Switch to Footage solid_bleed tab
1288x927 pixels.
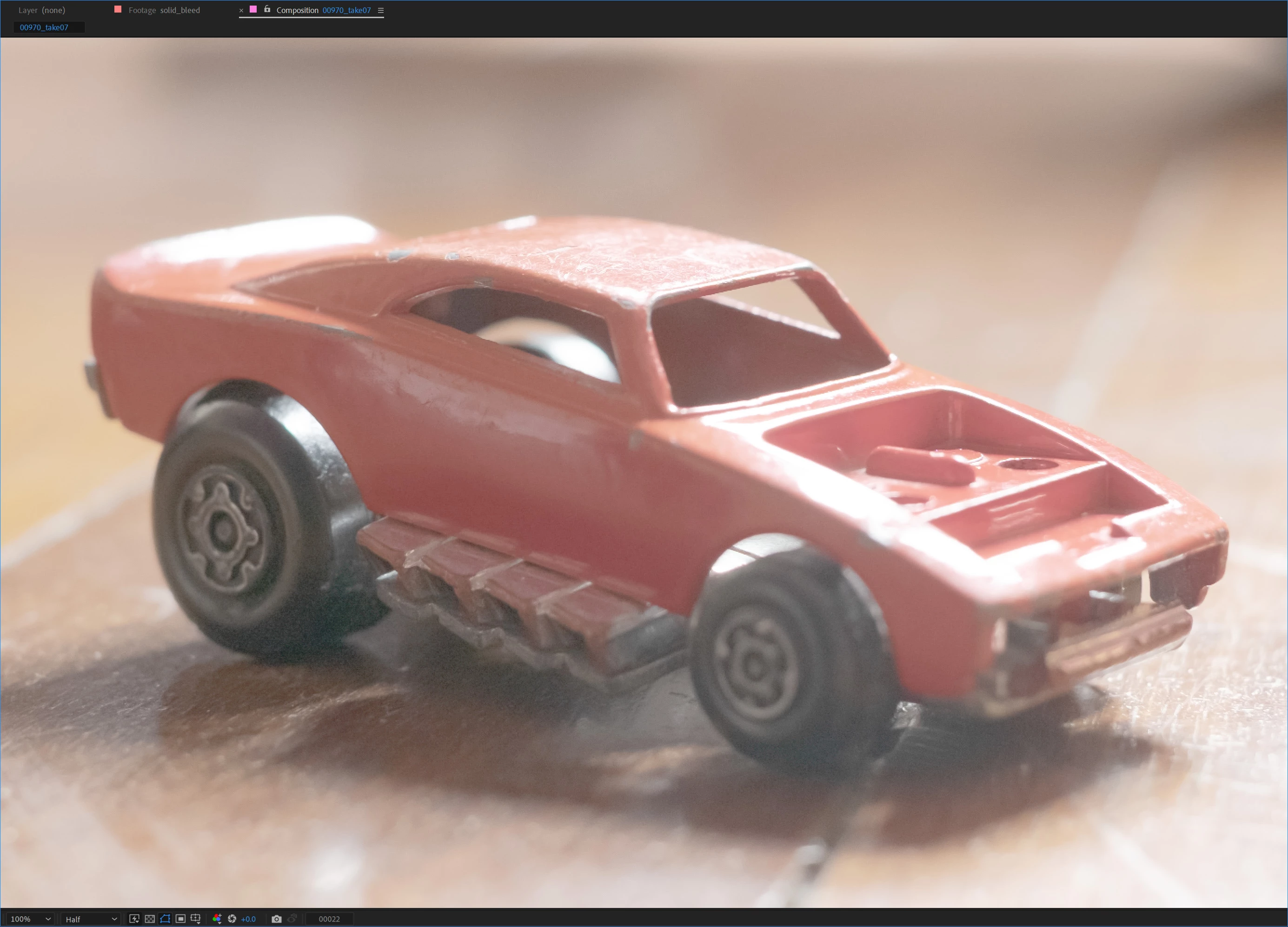pyautogui.click(x=164, y=10)
